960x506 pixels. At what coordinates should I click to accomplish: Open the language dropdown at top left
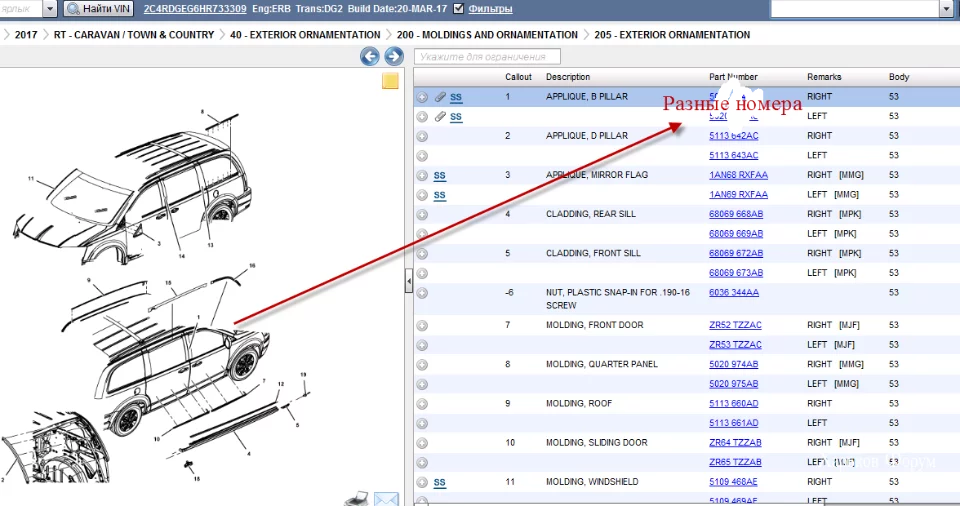tap(50, 9)
